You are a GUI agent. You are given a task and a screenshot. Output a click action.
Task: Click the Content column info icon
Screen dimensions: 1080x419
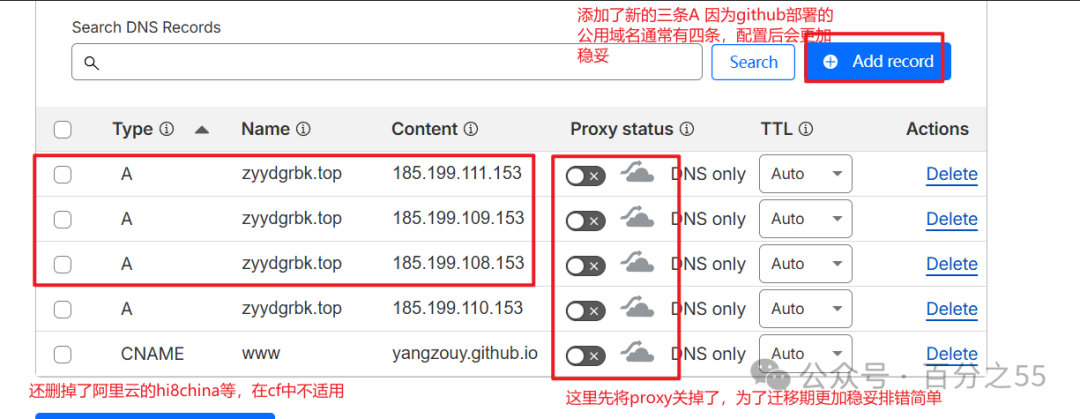point(471,129)
